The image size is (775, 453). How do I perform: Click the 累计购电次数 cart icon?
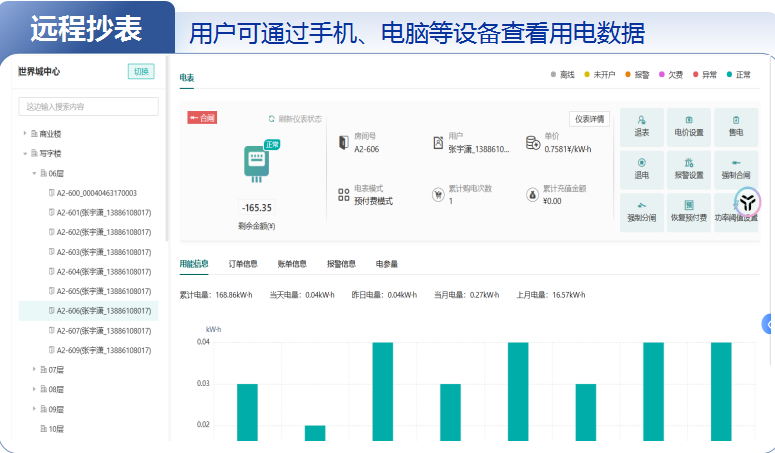coord(438,195)
